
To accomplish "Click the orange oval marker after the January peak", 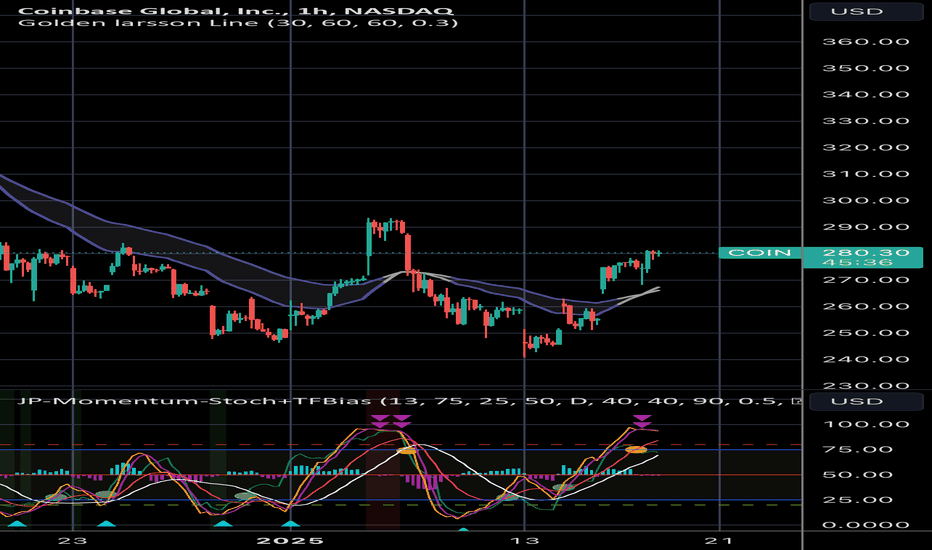I will tap(408, 451).
